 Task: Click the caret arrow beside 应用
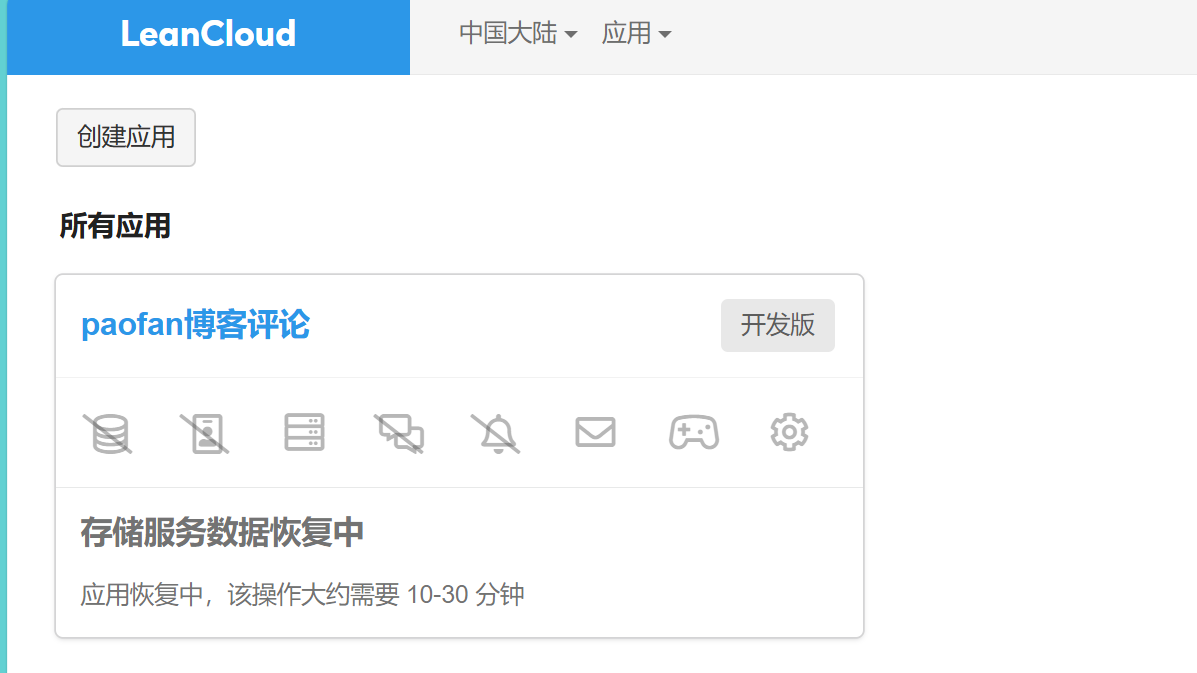[x=665, y=35]
